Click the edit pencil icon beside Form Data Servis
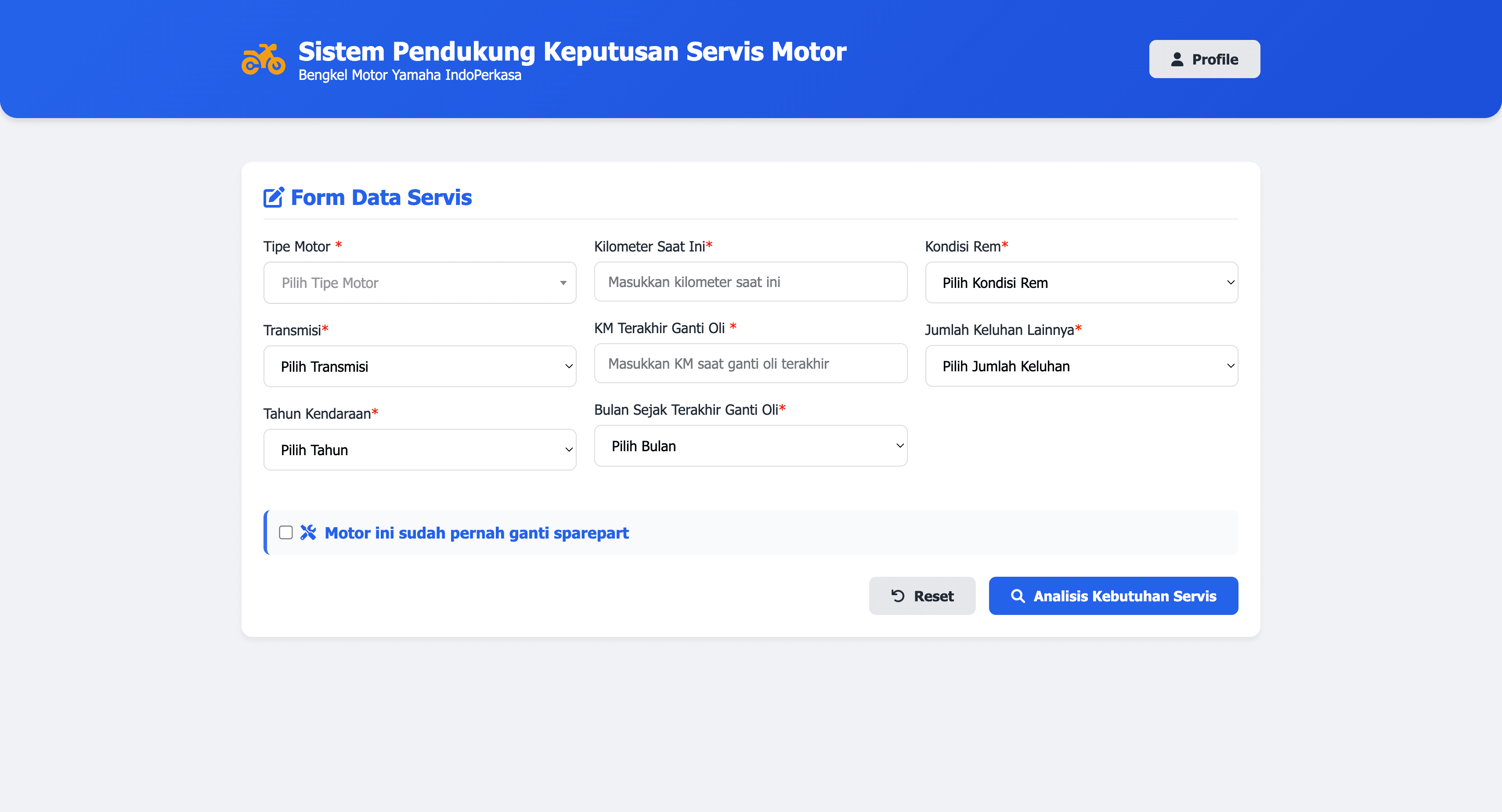The height and width of the screenshot is (812, 1502). pyautogui.click(x=274, y=198)
